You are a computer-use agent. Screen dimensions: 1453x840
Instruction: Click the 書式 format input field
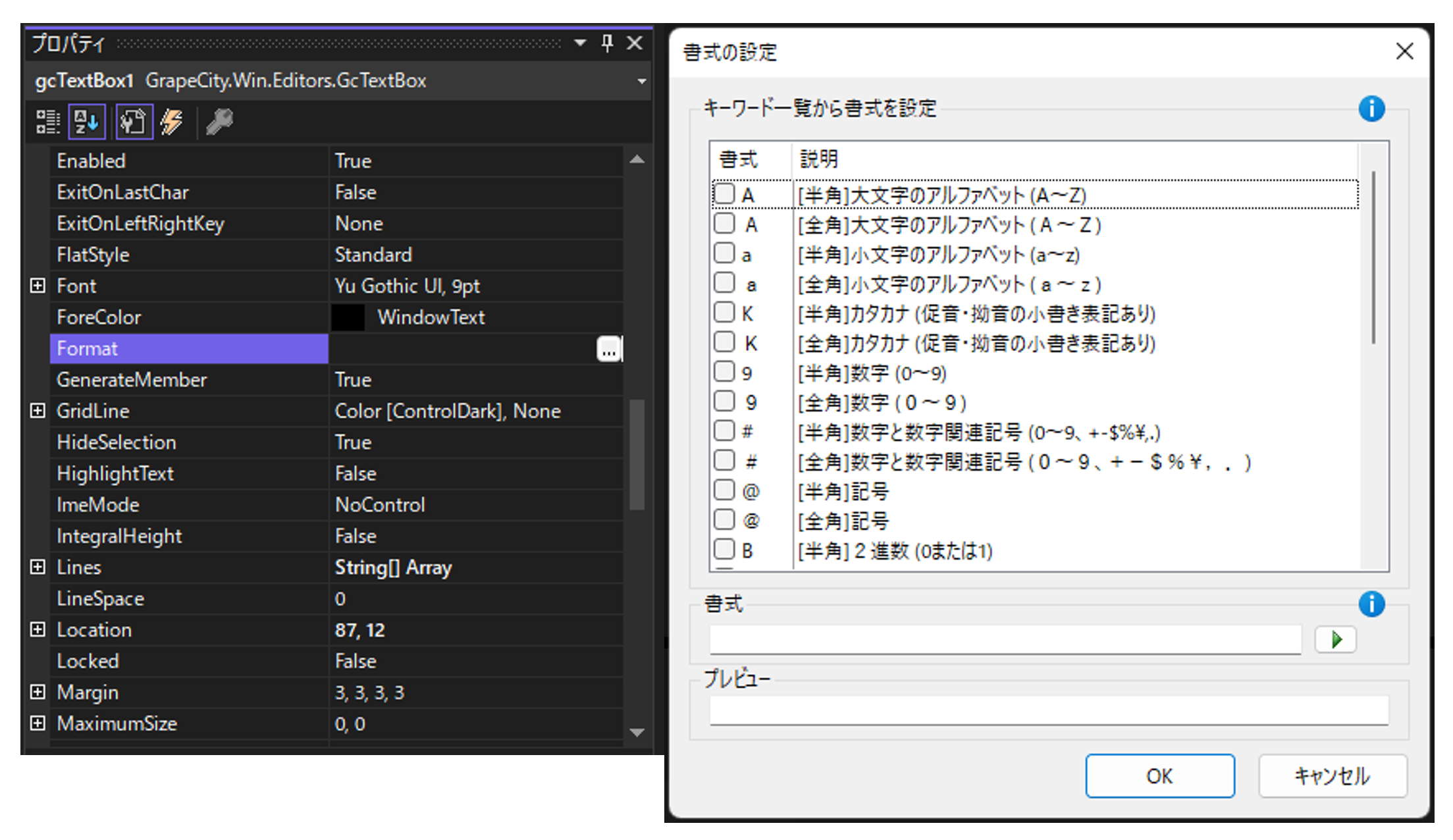coord(1005,640)
